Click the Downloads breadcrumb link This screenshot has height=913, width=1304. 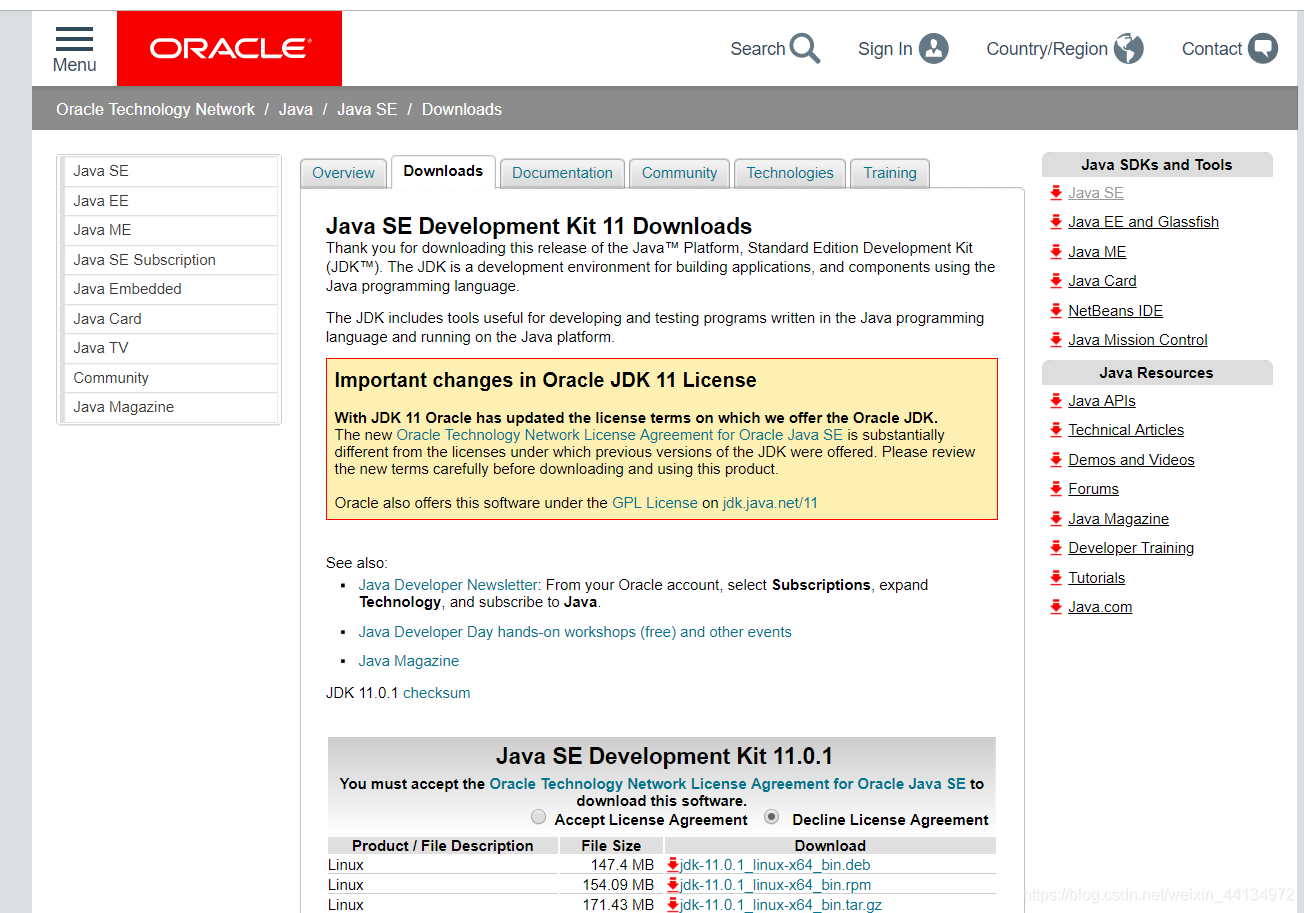tap(462, 109)
